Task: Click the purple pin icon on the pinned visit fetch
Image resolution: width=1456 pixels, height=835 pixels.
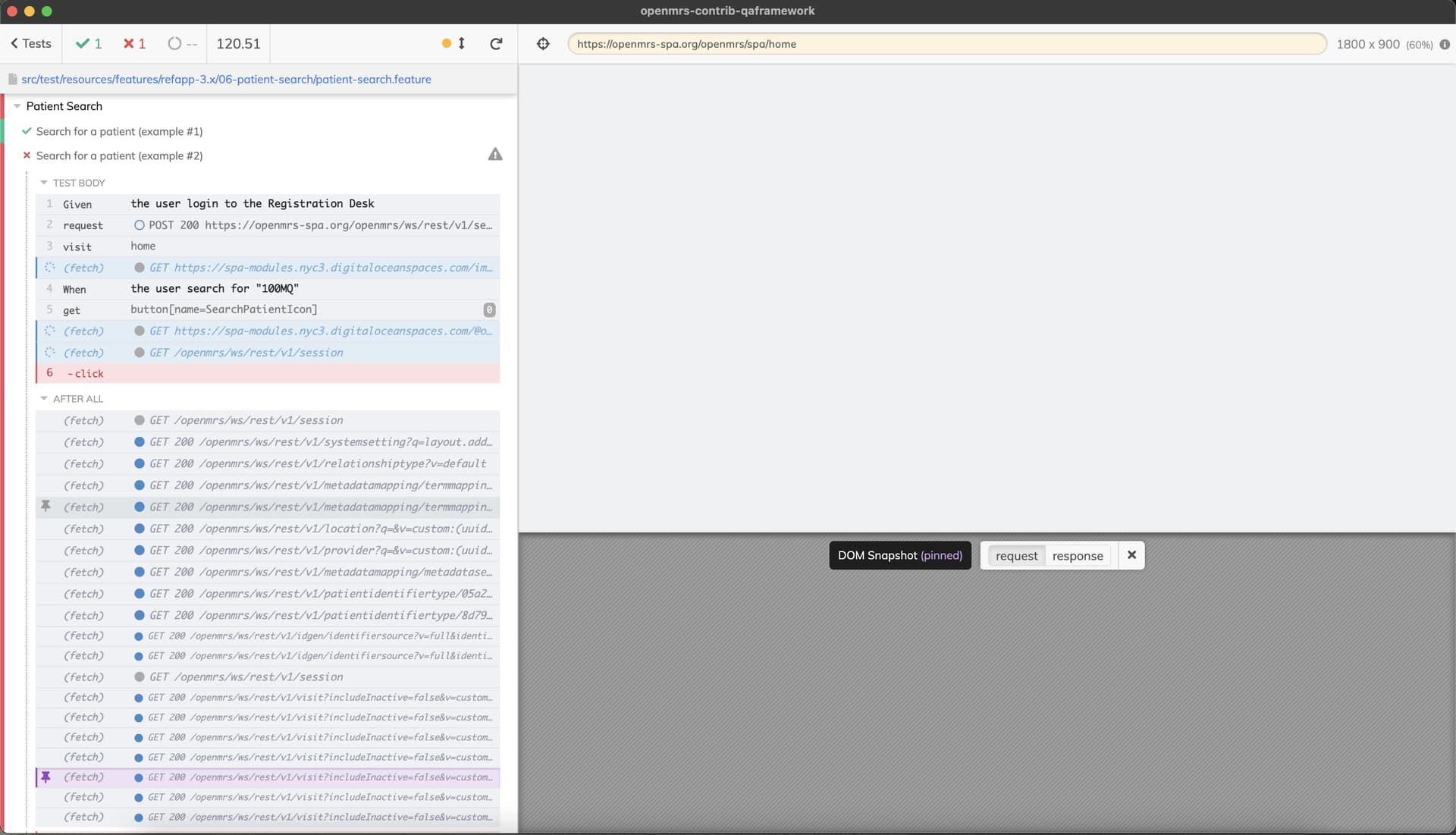Action: [45, 777]
